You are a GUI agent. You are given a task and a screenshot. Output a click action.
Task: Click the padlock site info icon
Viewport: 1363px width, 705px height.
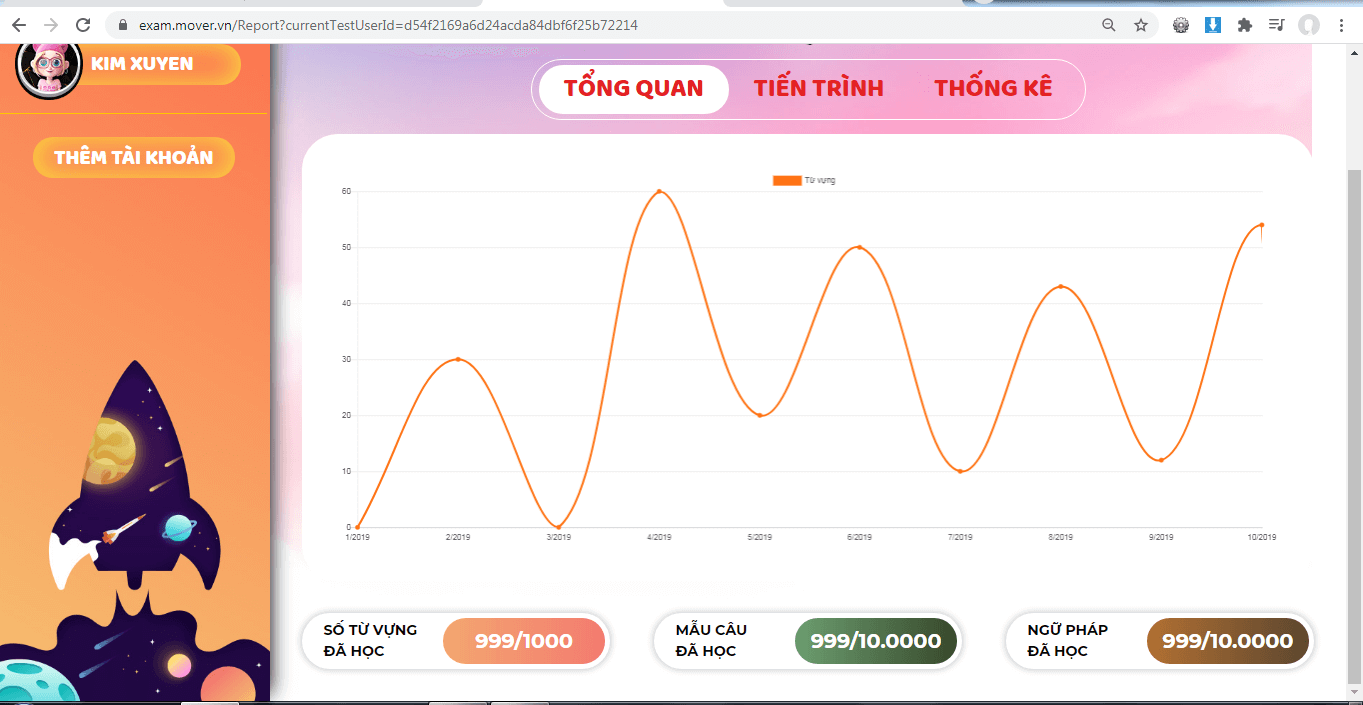pyautogui.click(x=124, y=25)
